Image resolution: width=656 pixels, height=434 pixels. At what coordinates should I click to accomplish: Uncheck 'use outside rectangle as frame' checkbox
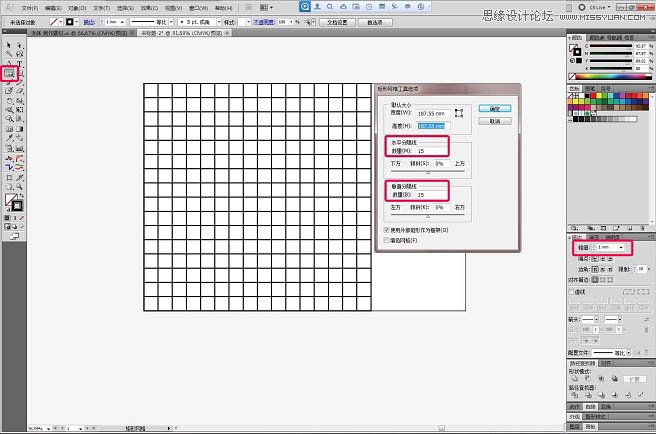pyautogui.click(x=388, y=230)
